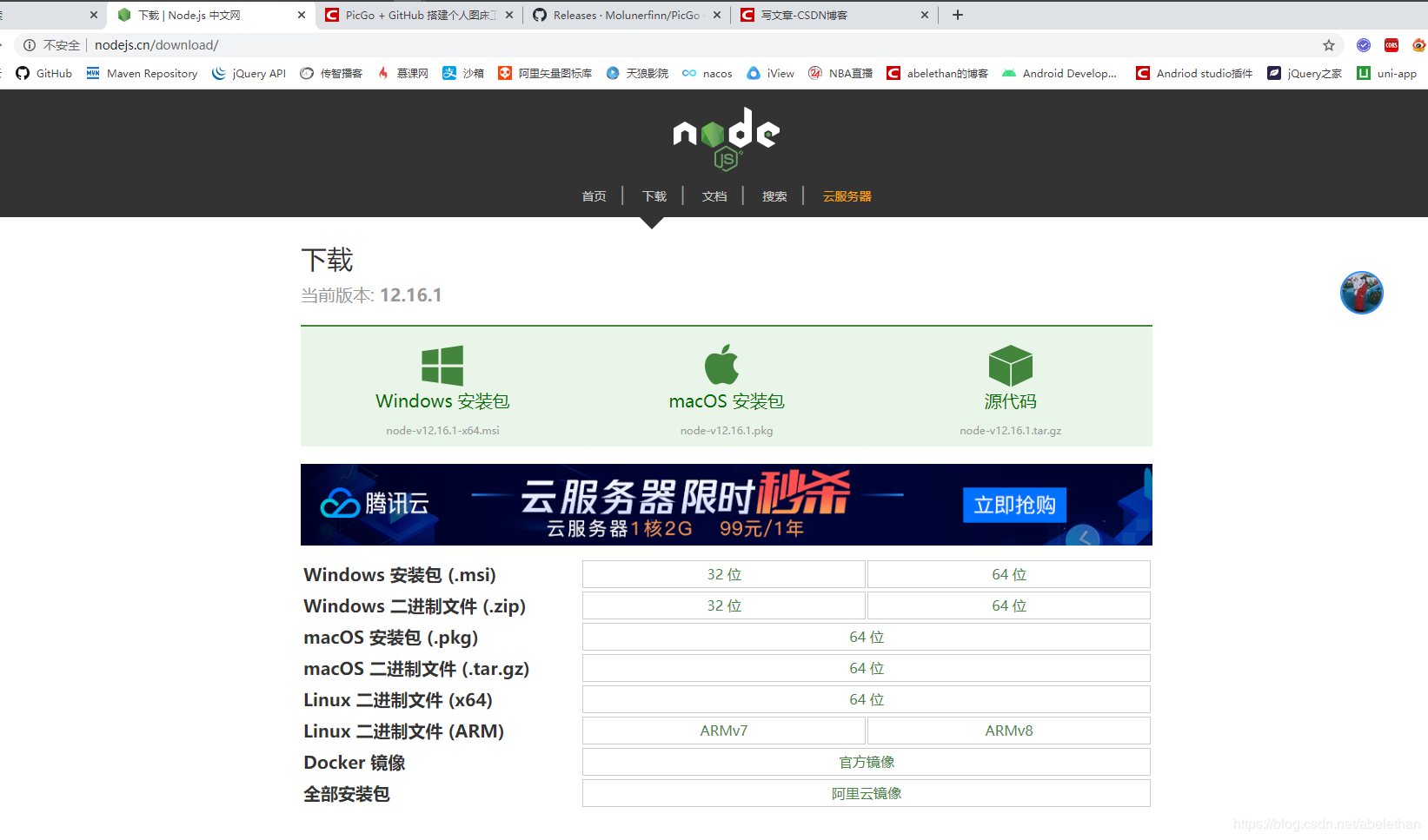Click the site info icon beside 不安全
The width and height of the screenshot is (1428, 840).
[30, 45]
